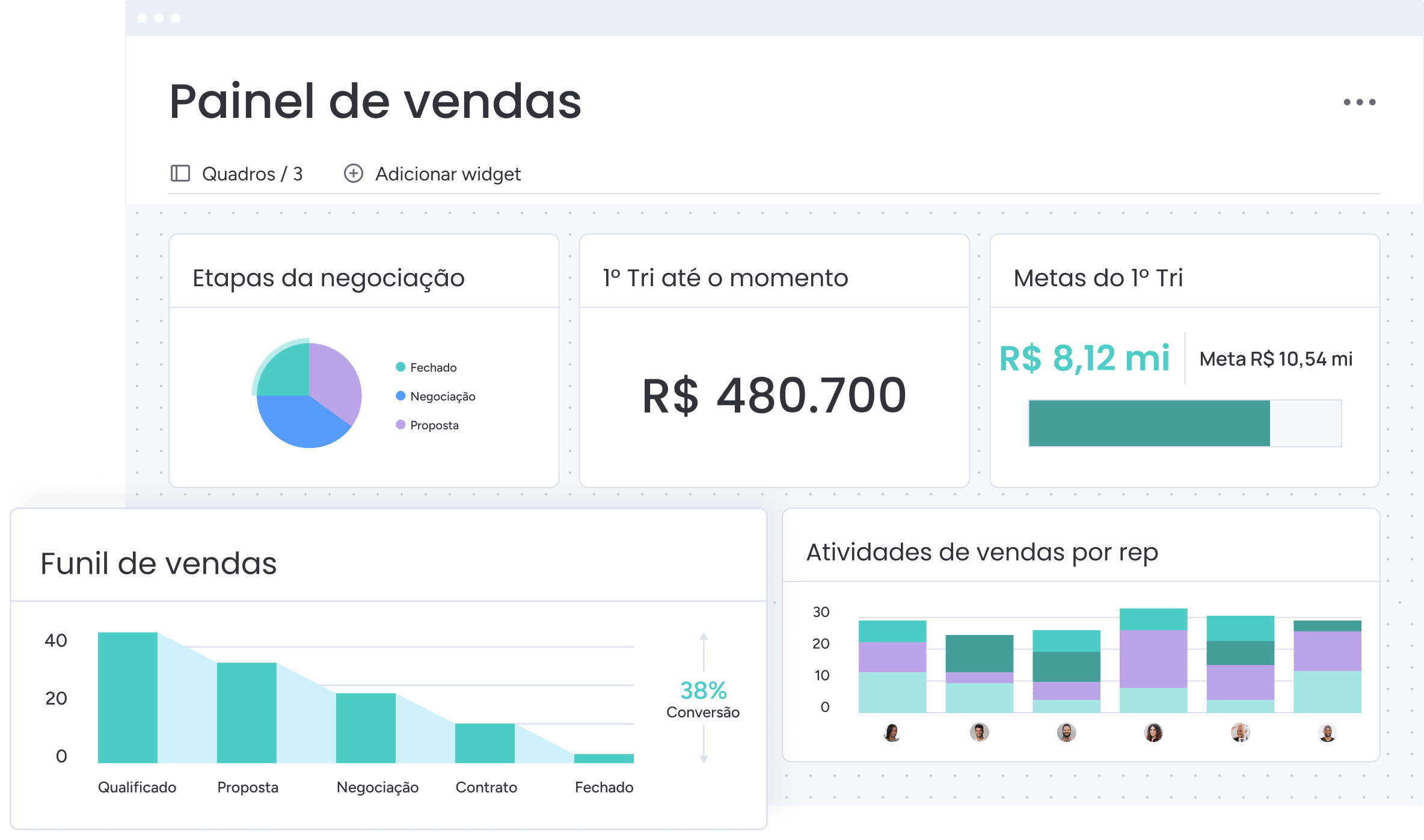Click the R$ 480.700 value

coord(774,396)
